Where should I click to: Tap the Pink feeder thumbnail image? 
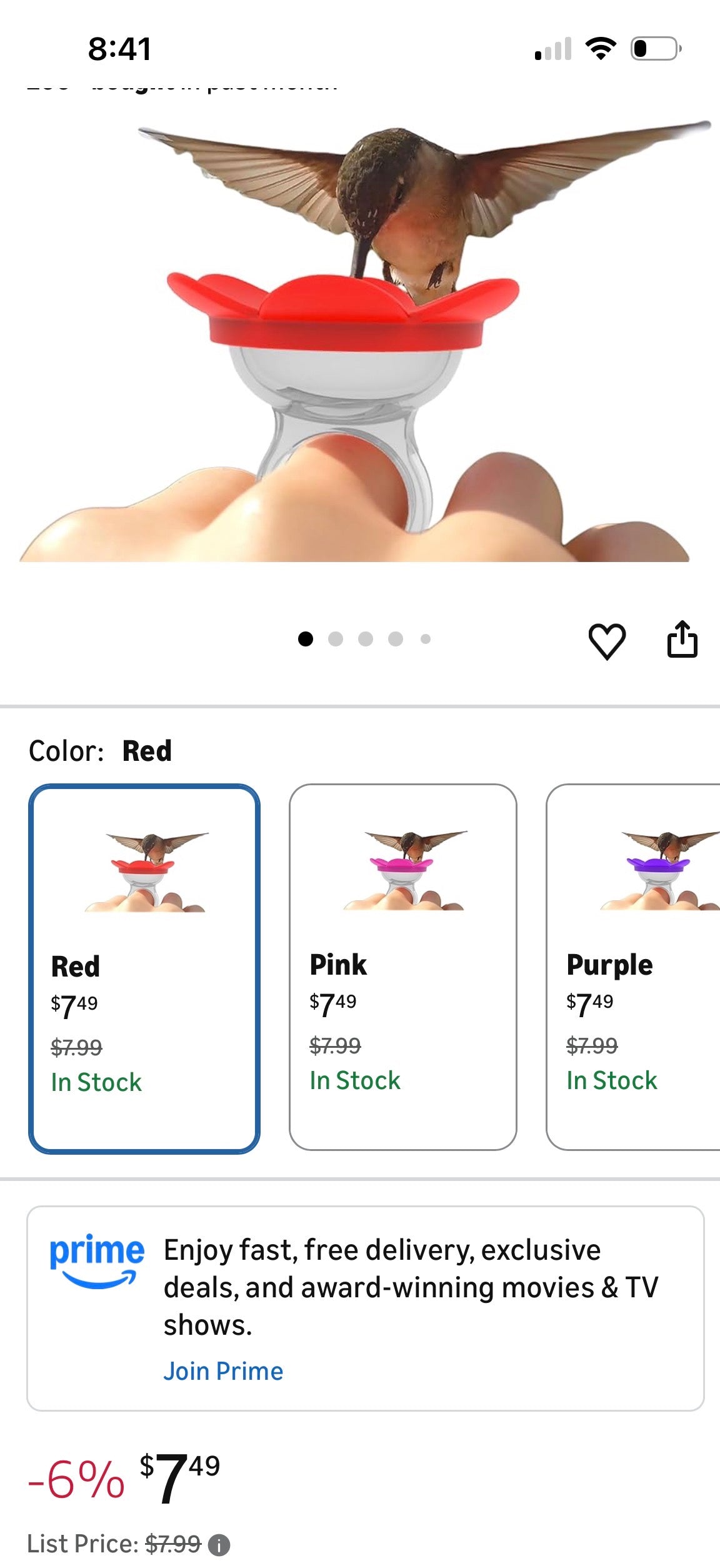404,871
